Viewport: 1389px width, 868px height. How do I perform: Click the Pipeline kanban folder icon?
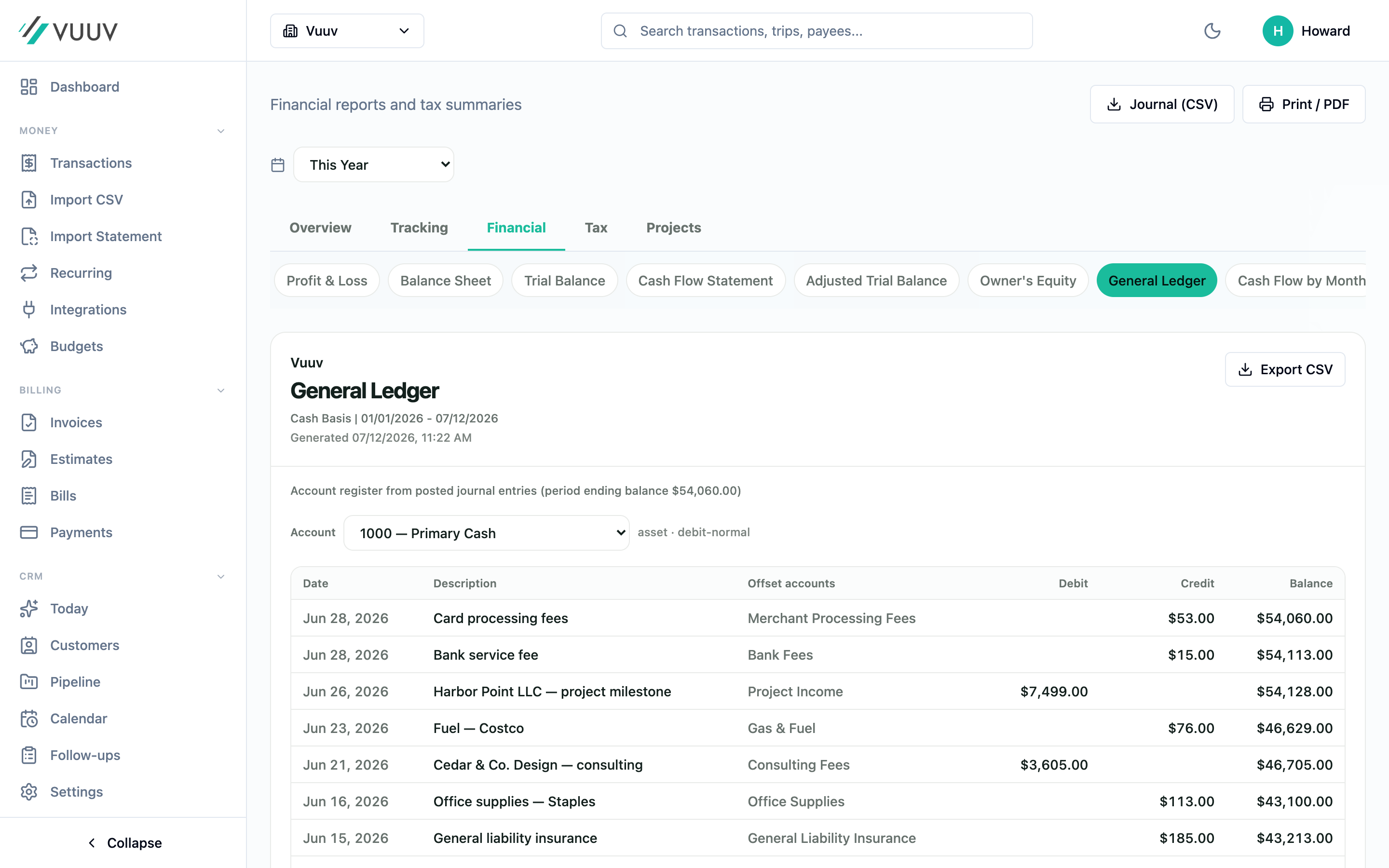click(x=29, y=682)
